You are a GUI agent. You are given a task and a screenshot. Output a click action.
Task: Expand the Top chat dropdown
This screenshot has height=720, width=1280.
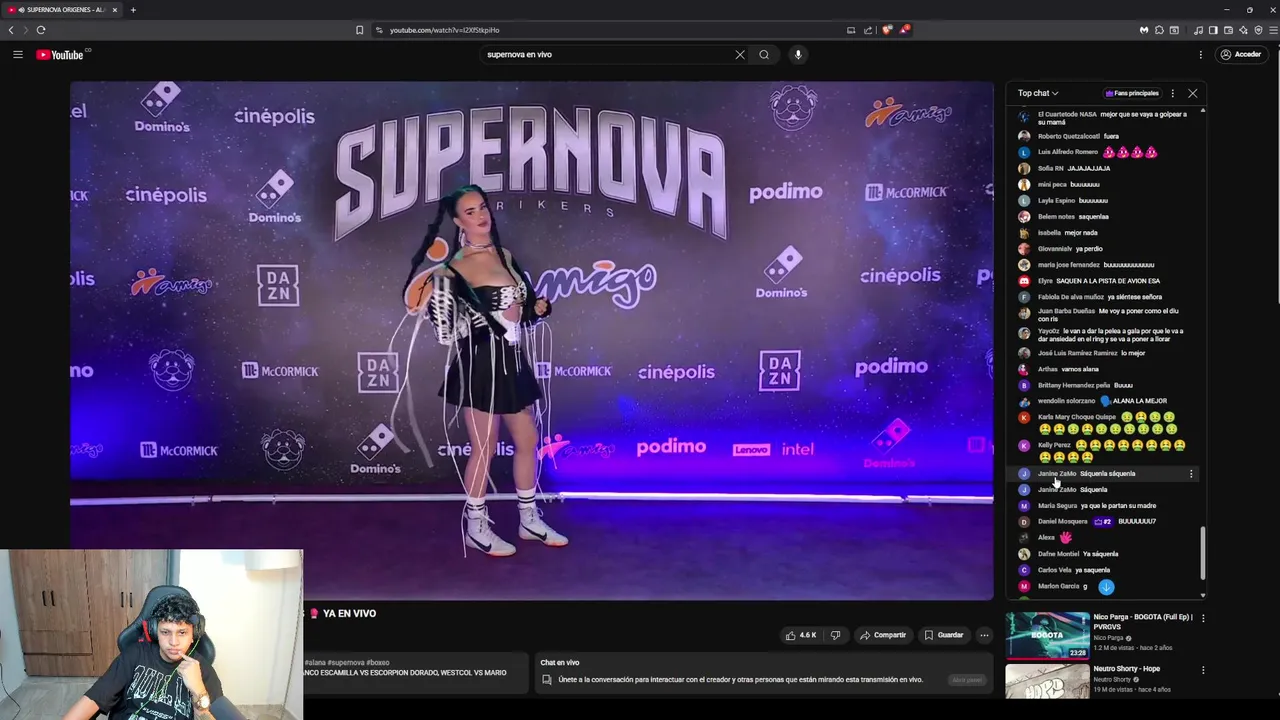1038,93
